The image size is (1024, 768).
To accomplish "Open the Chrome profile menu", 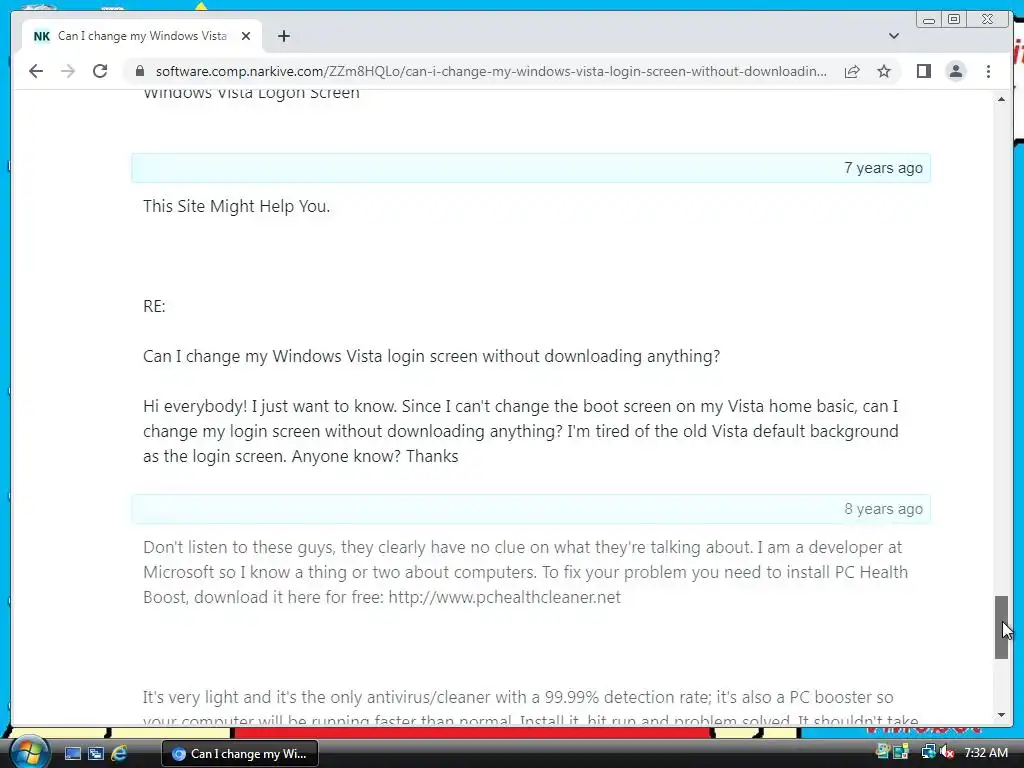I will (955, 71).
